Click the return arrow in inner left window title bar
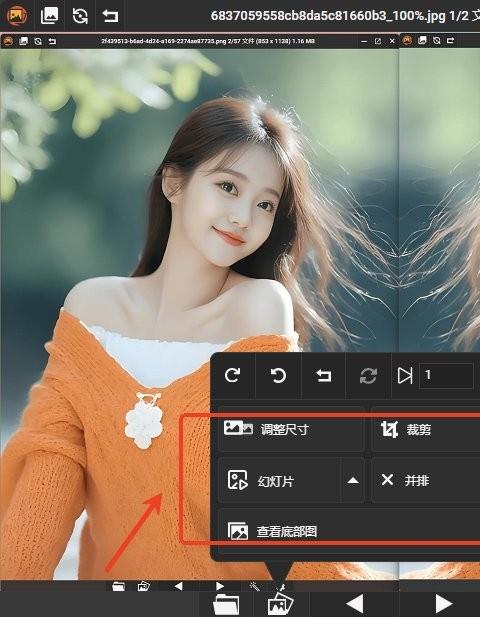The width and height of the screenshot is (480, 617). (52, 41)
